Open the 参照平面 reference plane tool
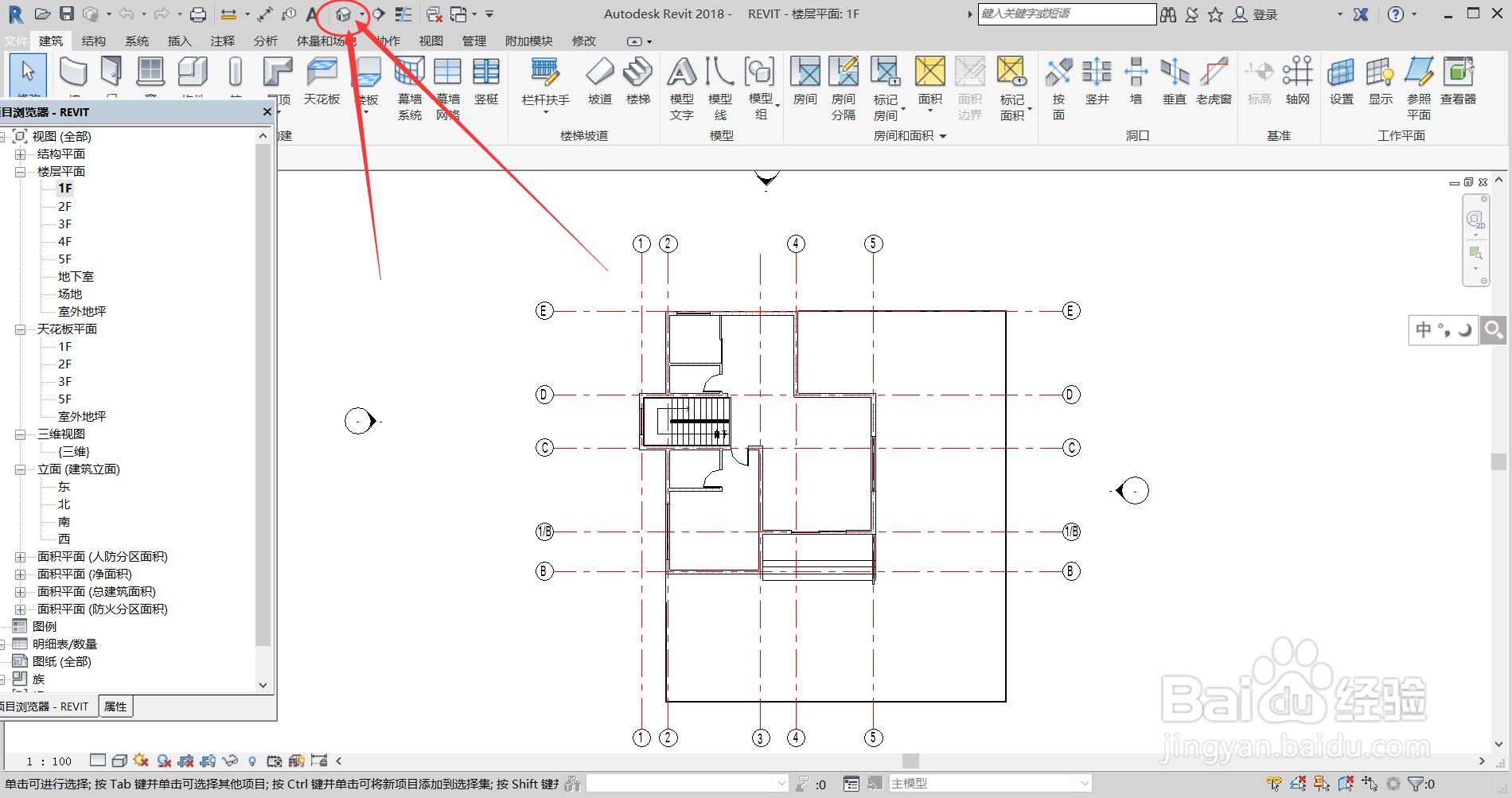The width and height of the screenshot is (1512, 798). point(1419,88)
